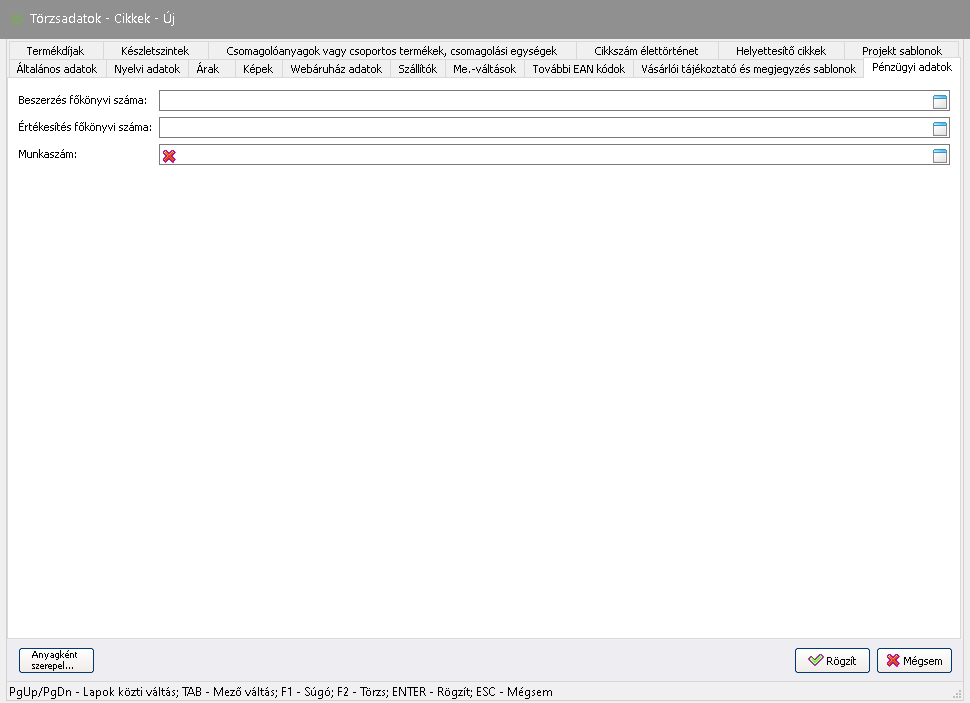970x703 pixels.
Task: Open the Készletszintek tab
Action: [154, 51]
